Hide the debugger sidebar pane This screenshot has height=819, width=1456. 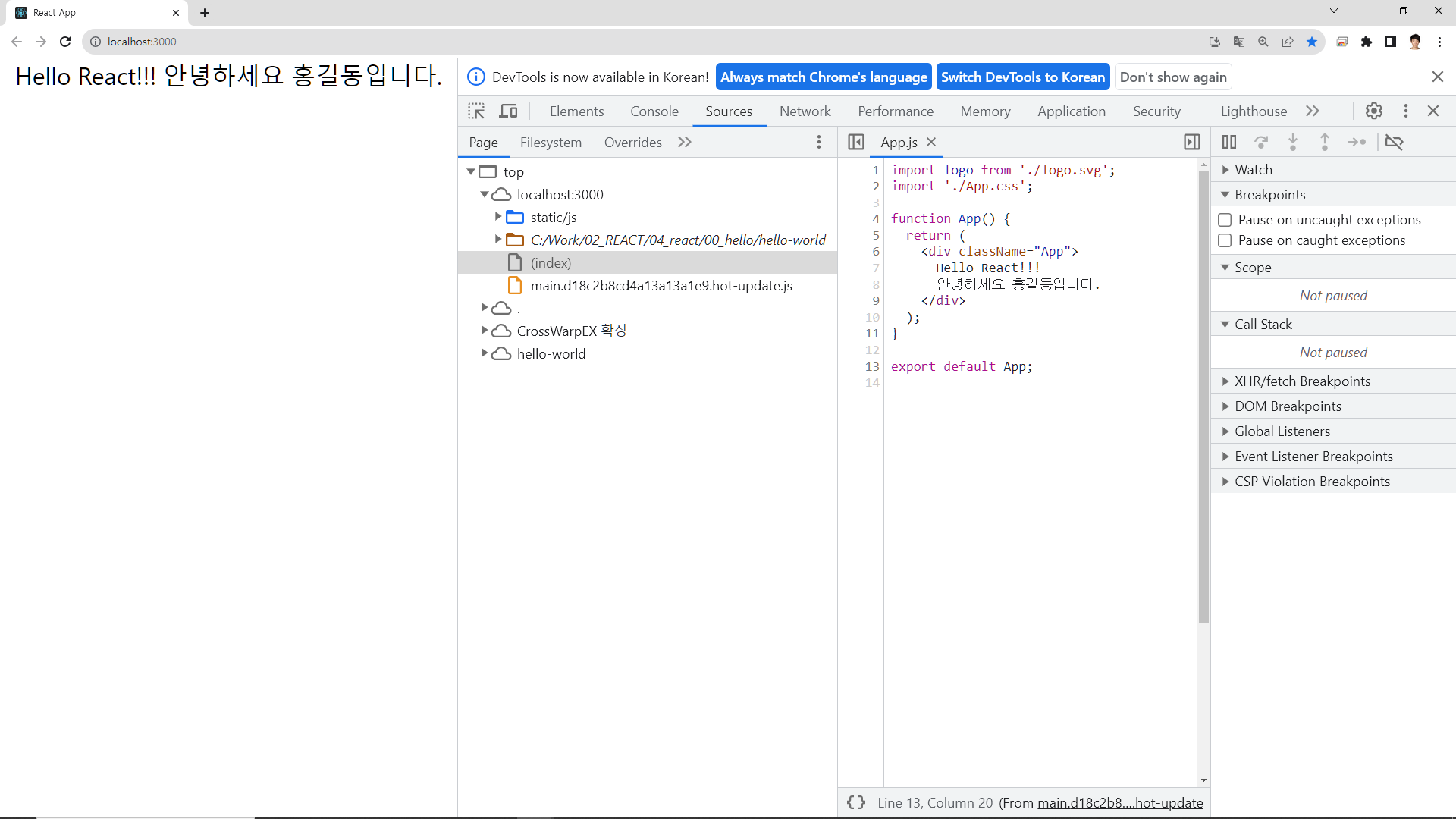tap(1191, 142)
